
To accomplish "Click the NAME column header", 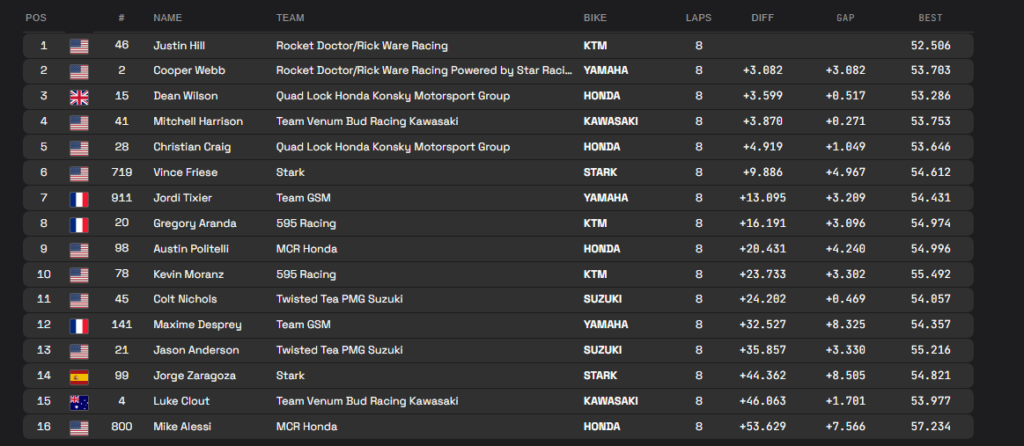I will (168, 18).
